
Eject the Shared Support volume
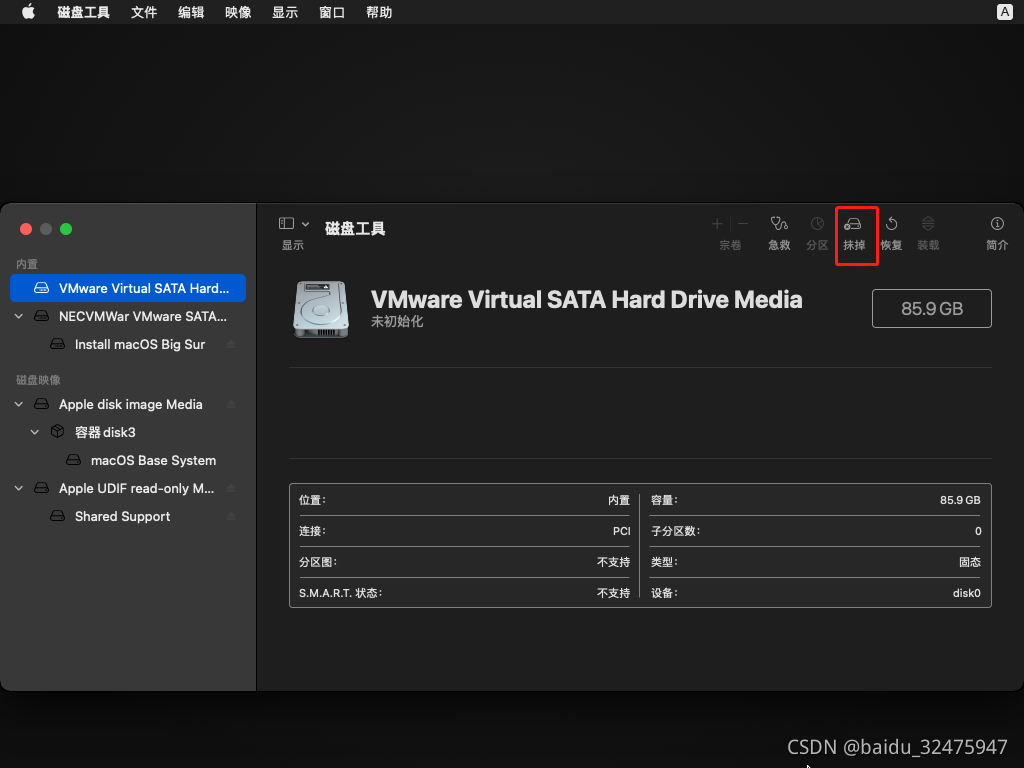[231, 517]
